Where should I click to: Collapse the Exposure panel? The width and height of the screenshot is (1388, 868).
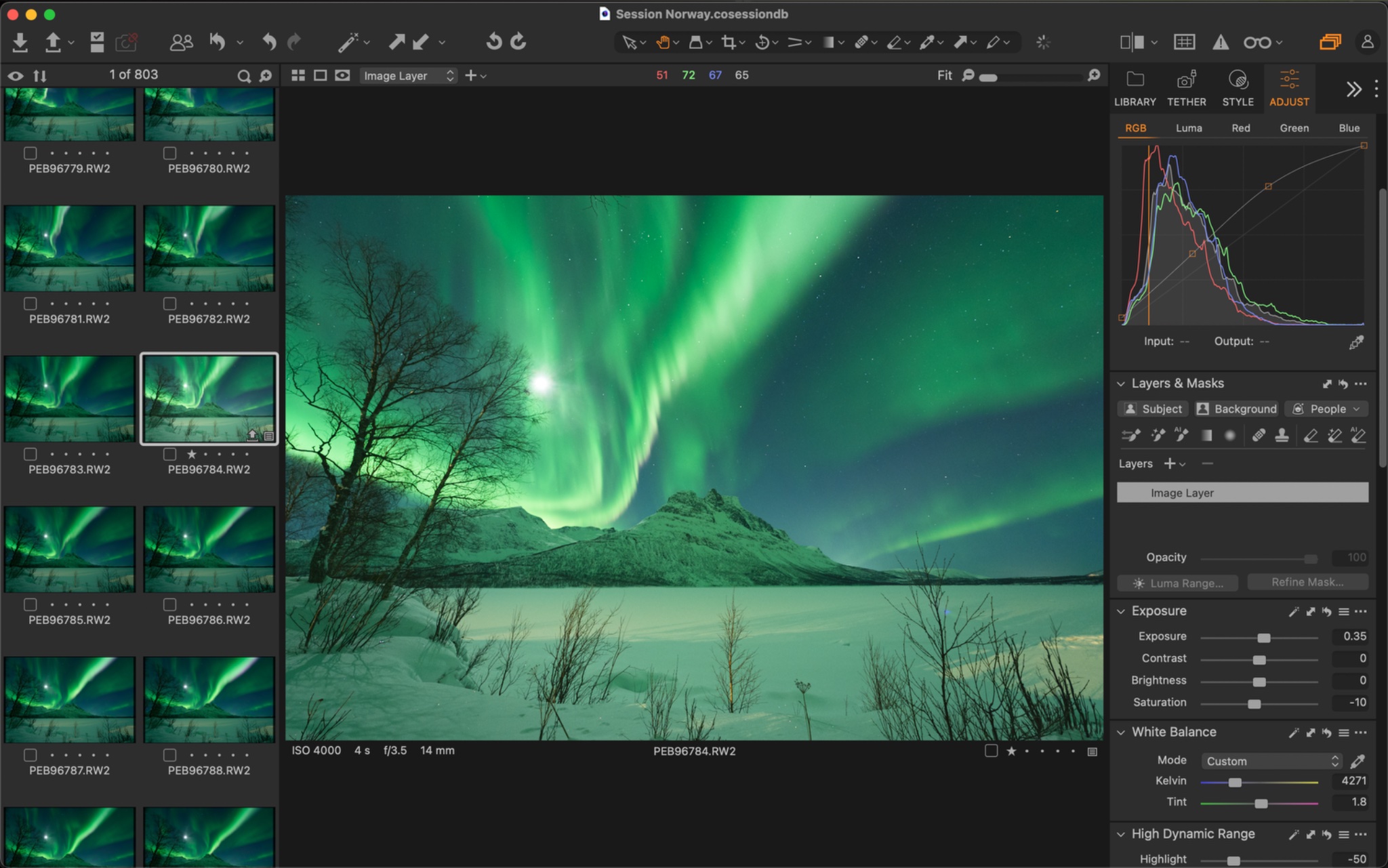point(1121,611)
